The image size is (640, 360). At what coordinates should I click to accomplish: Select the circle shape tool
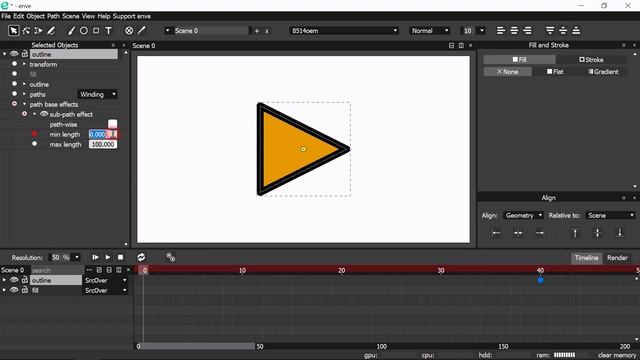tap(84, 31)
